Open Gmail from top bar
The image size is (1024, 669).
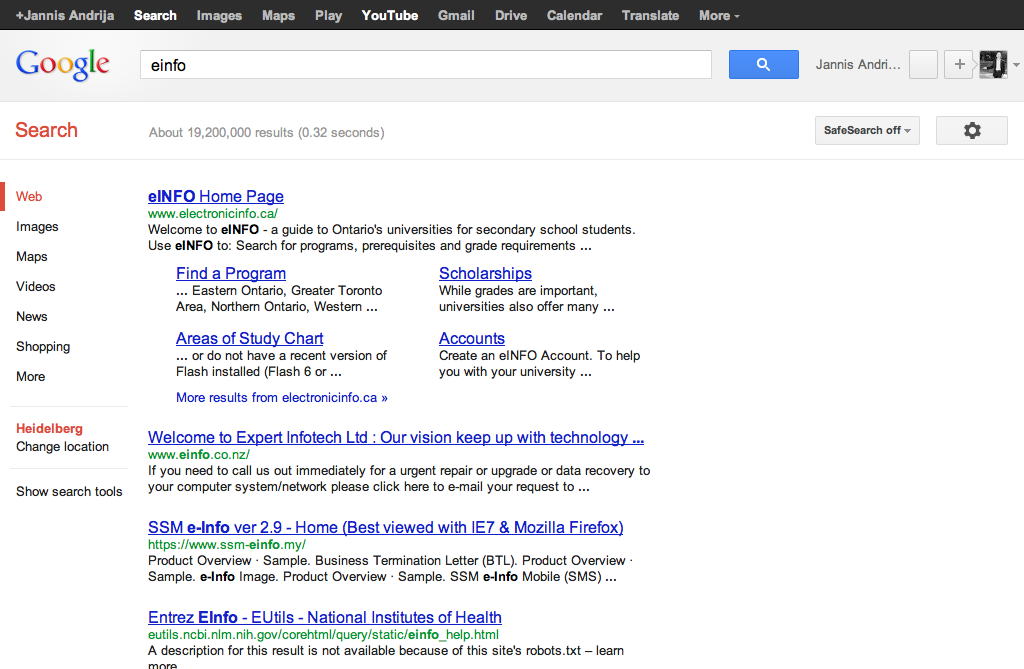pyautogui.click(x=456, y=15)
